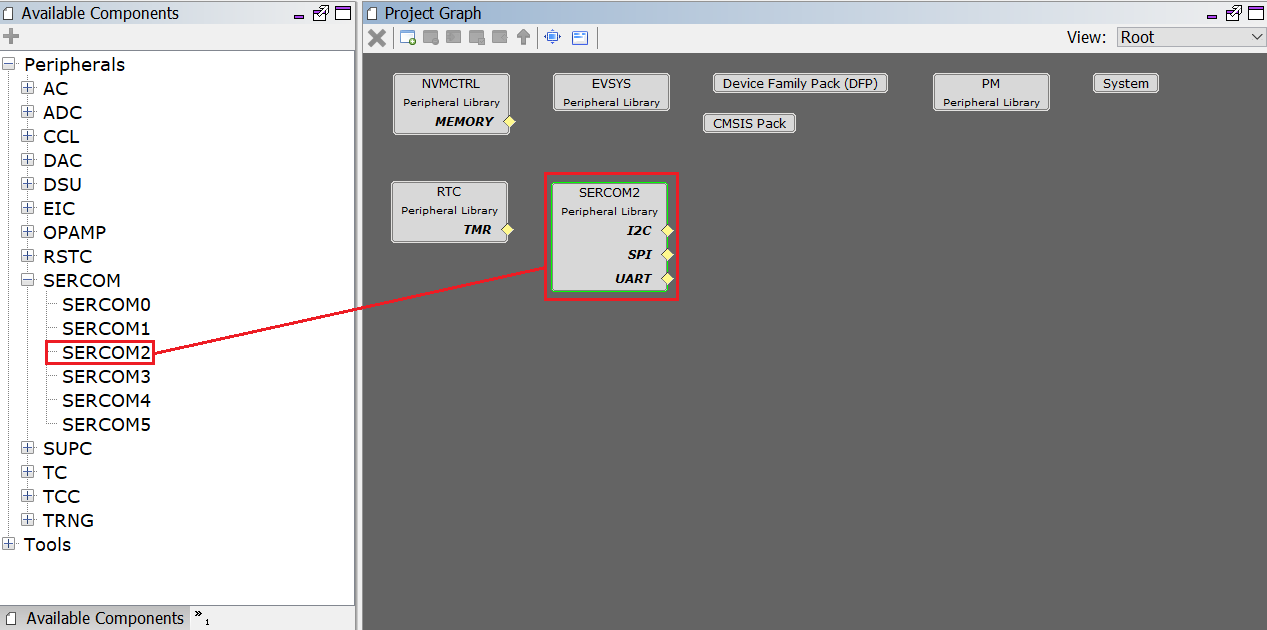Open the View dropdown showing Root
Viewport: 1267px width, 630px height.
1191,37
